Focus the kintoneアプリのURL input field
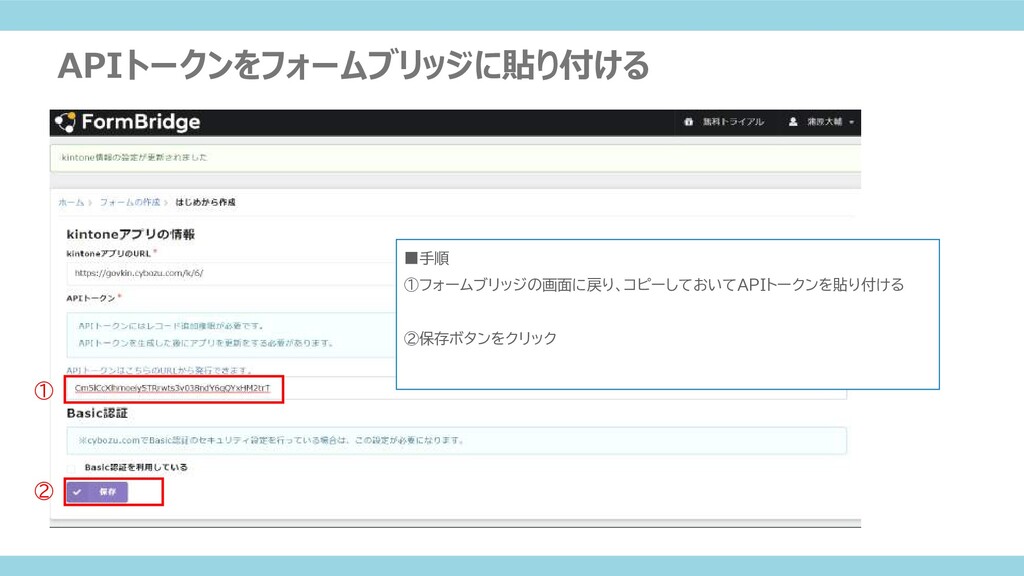1024x576 pixels. [x=231, y=273]
